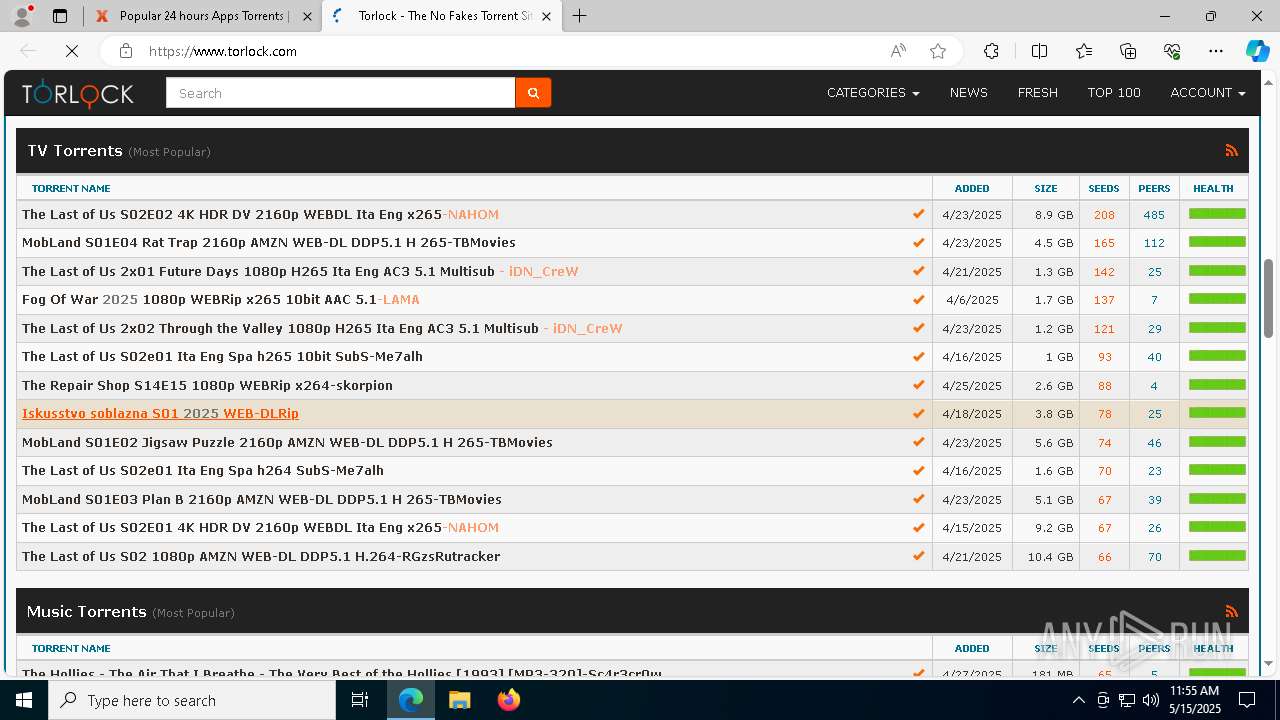Click the page vertical scrollbar thumb
1280x720 pixels.
pos(1269,298)
